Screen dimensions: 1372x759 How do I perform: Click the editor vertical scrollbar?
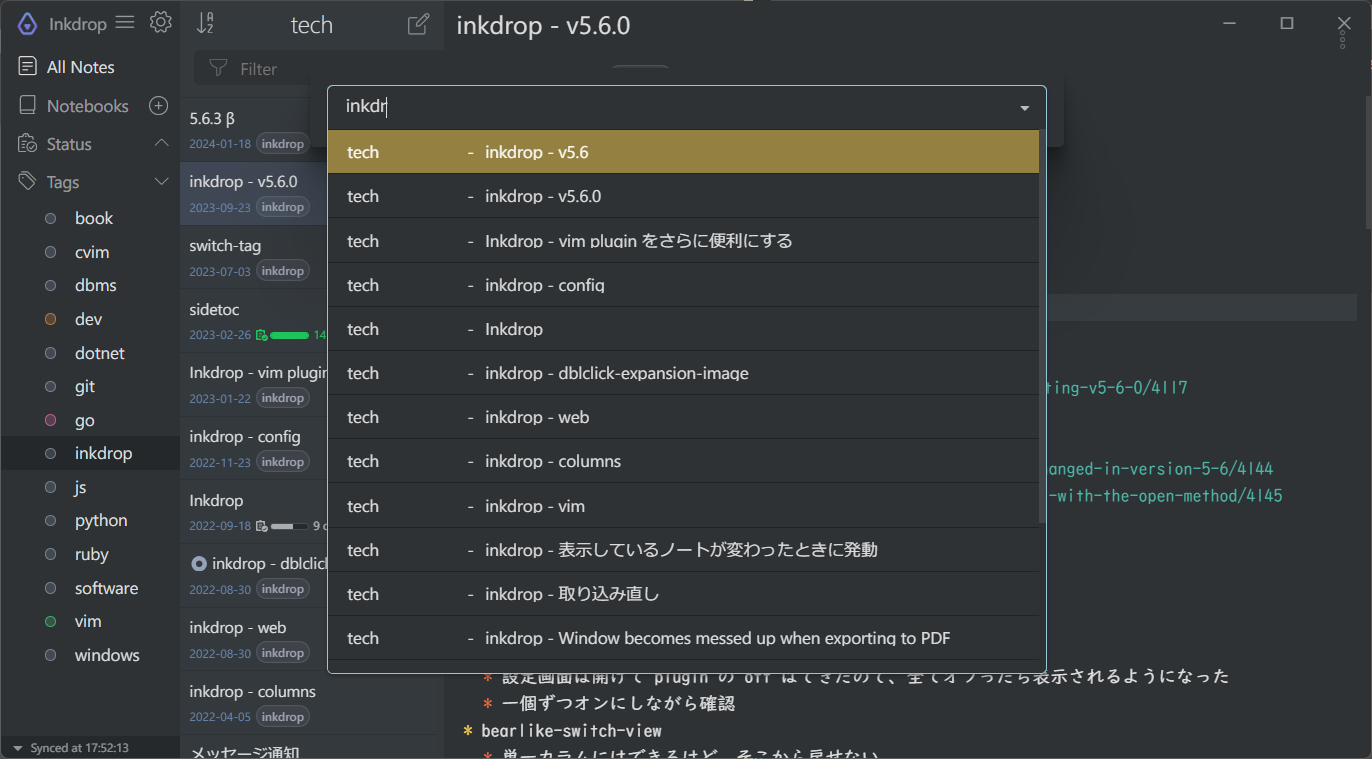coord(1367,163)
